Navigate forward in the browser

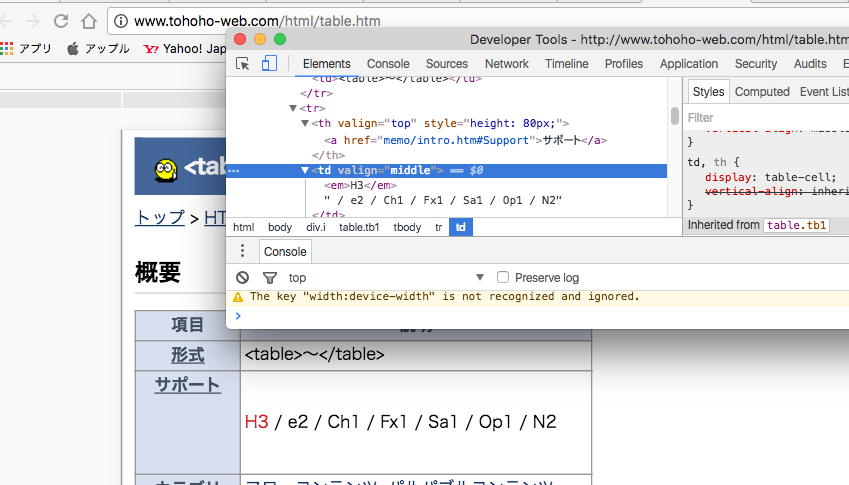point(33,21)
